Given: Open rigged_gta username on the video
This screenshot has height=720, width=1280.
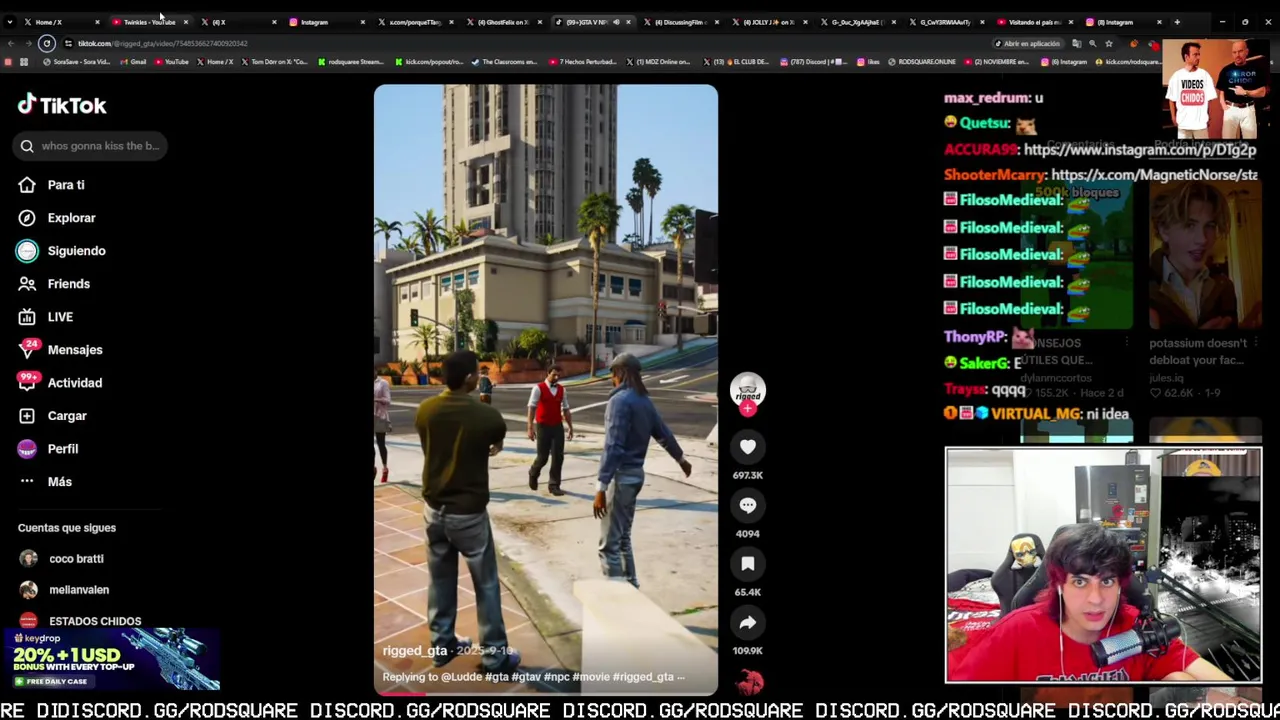Looking at the screenshot, I should 415,651.
